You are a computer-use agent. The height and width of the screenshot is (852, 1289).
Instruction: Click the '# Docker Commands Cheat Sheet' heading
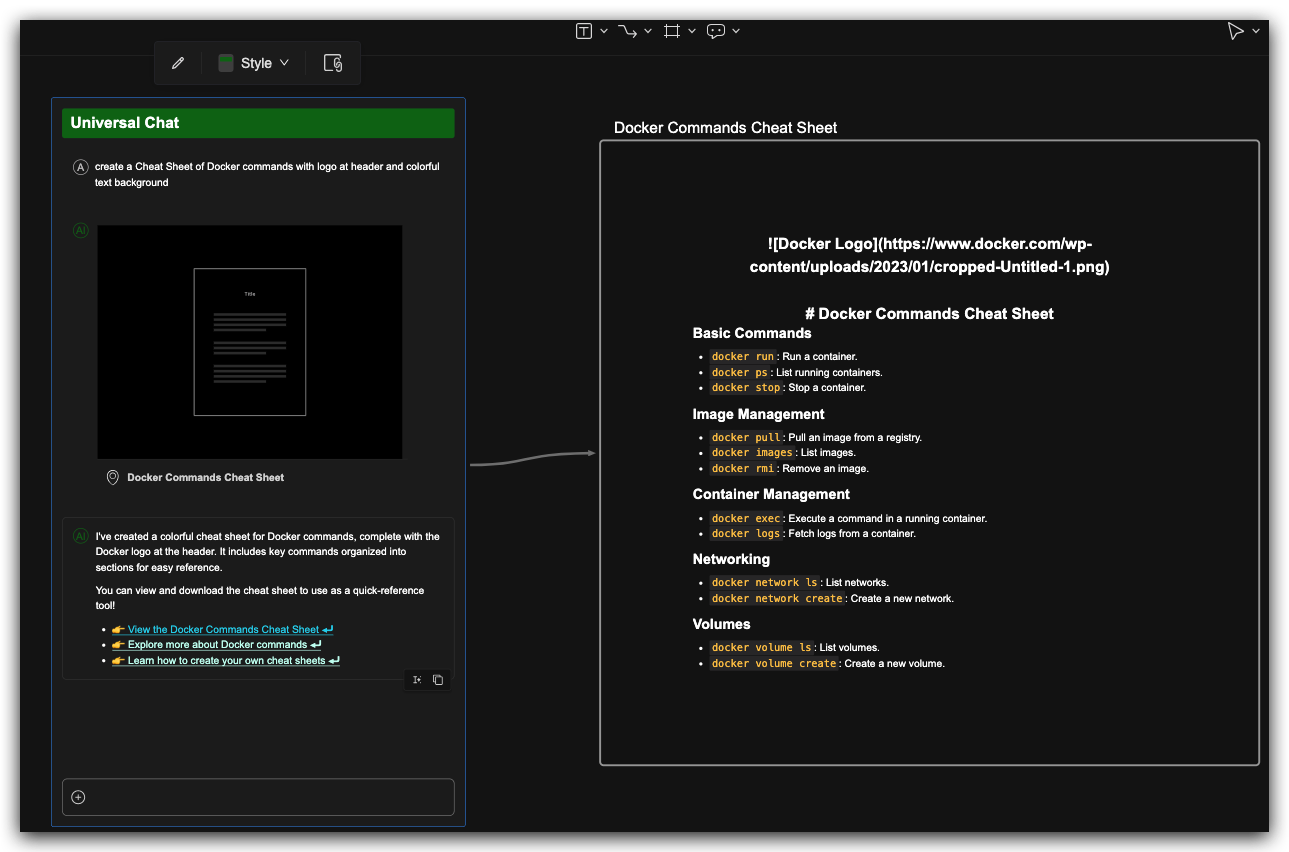click(929, 314)
